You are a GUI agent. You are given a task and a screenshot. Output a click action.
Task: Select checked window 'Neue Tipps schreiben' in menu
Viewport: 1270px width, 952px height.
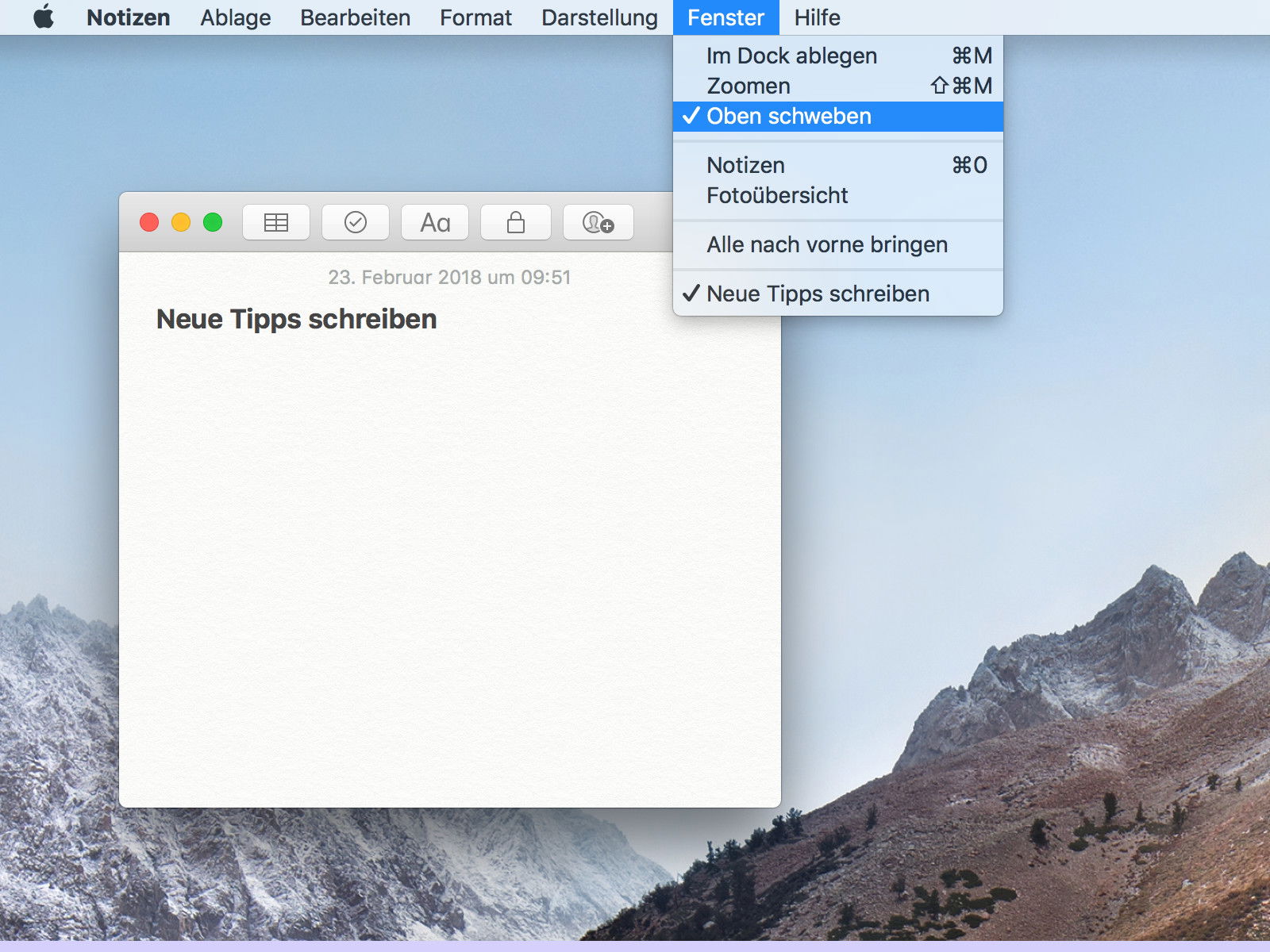pos(838,294)
